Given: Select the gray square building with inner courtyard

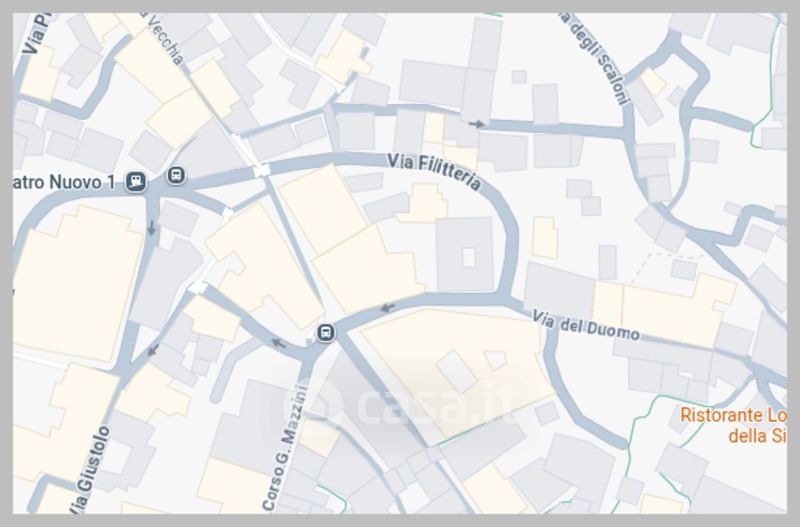Looking at the screenshot, I should pos(465,254).
